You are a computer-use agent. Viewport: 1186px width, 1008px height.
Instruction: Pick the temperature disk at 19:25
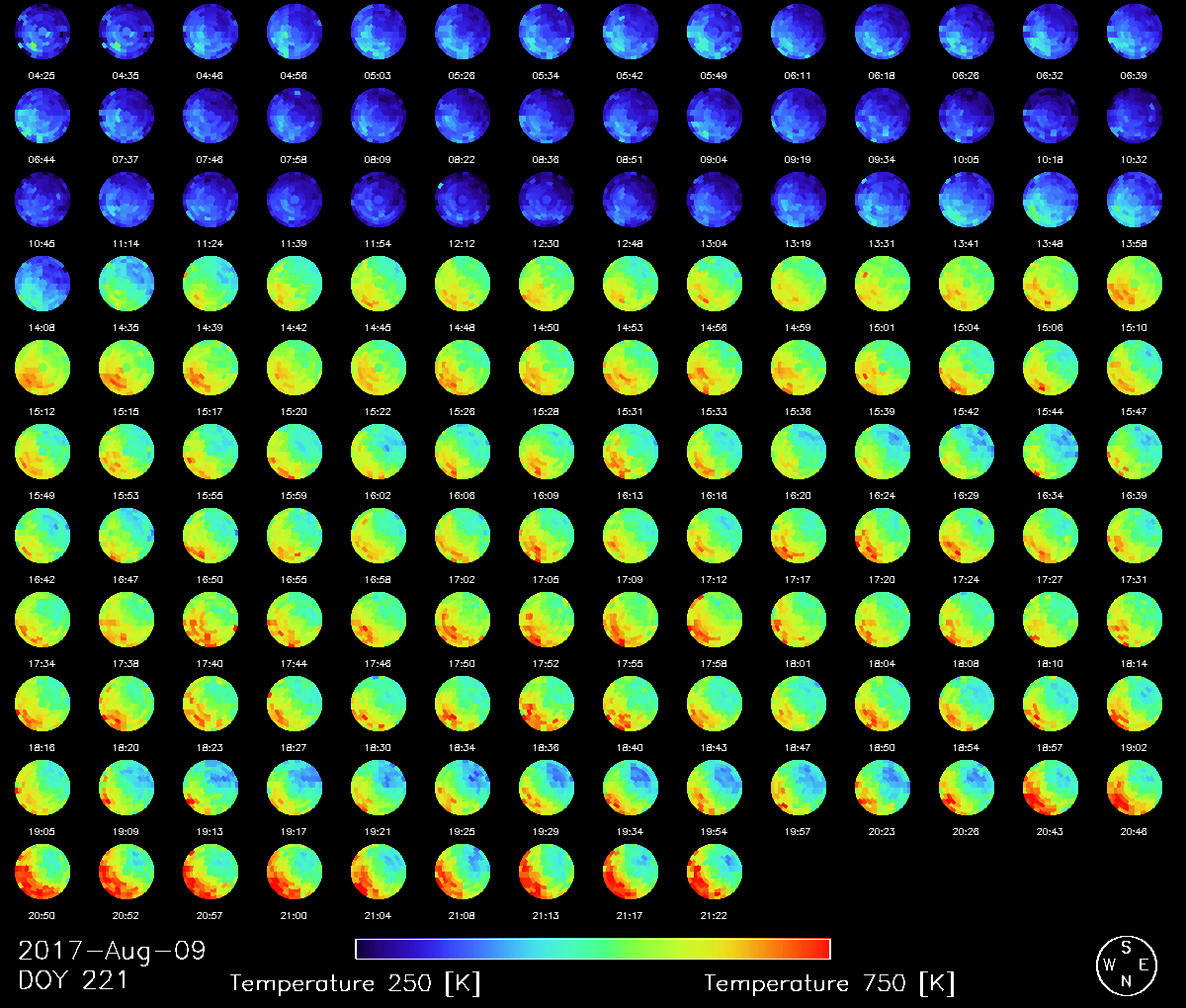click(463, 788)
